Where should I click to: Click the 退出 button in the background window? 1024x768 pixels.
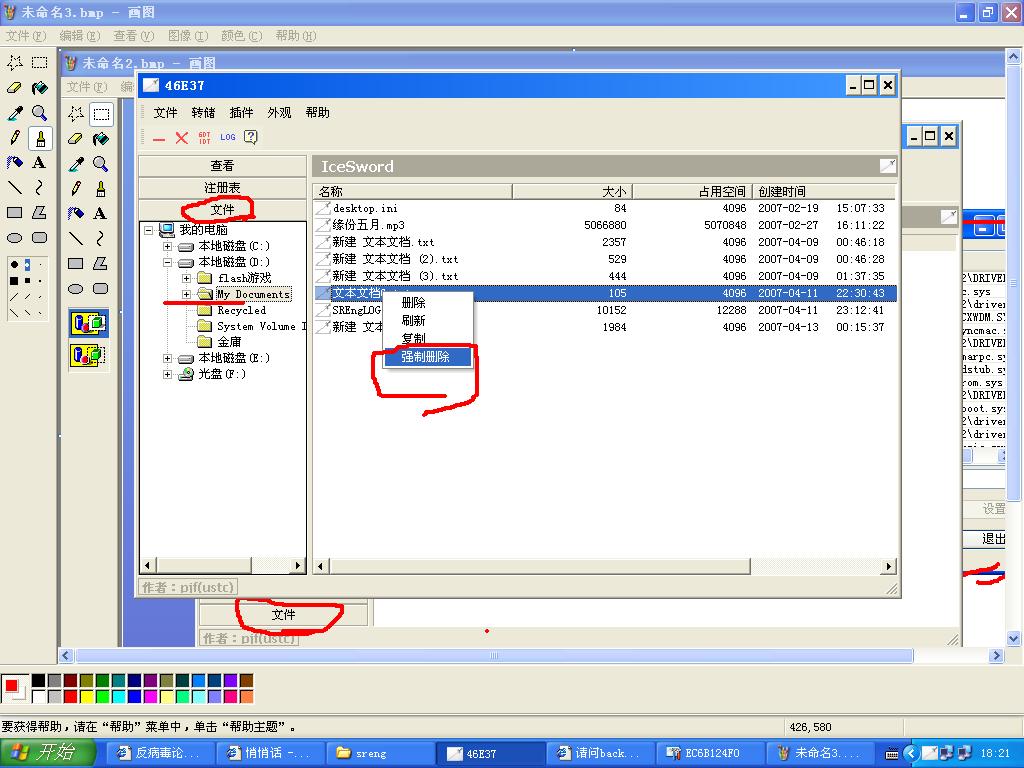(985, 539)
